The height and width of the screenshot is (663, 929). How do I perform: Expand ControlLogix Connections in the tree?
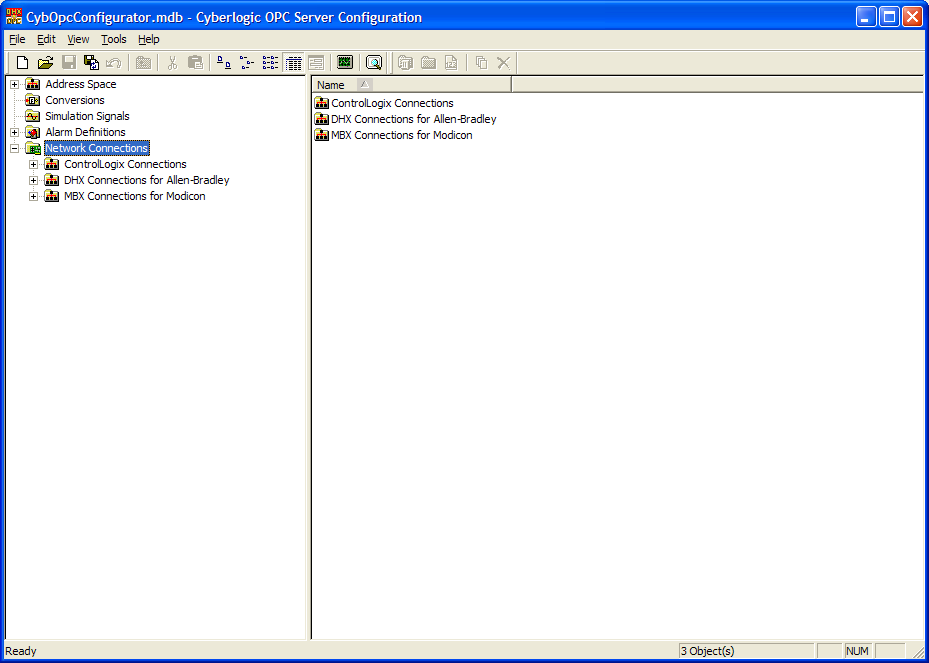click(x=33, y=164)
